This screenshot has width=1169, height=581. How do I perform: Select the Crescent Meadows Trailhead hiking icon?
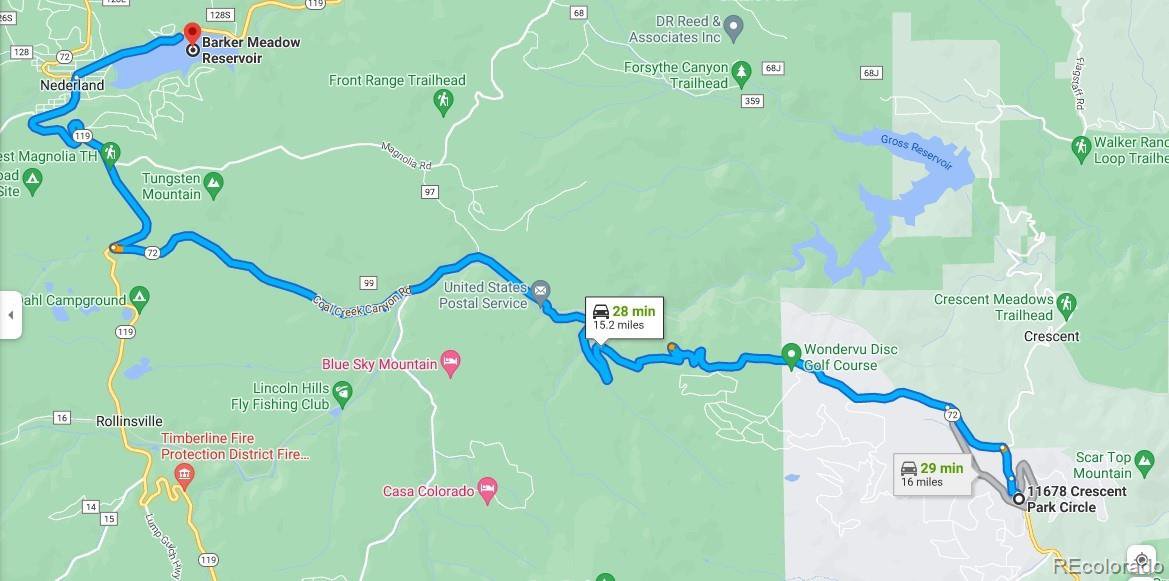point(1067,303)
